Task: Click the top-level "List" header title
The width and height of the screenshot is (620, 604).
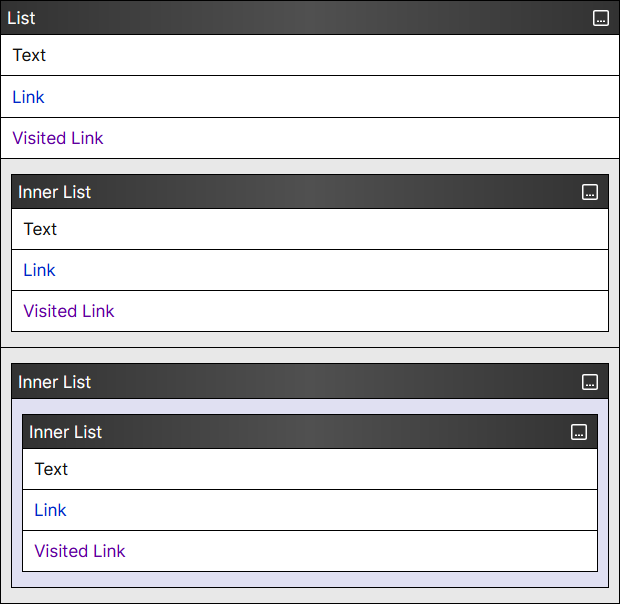Action: point(21,18)
